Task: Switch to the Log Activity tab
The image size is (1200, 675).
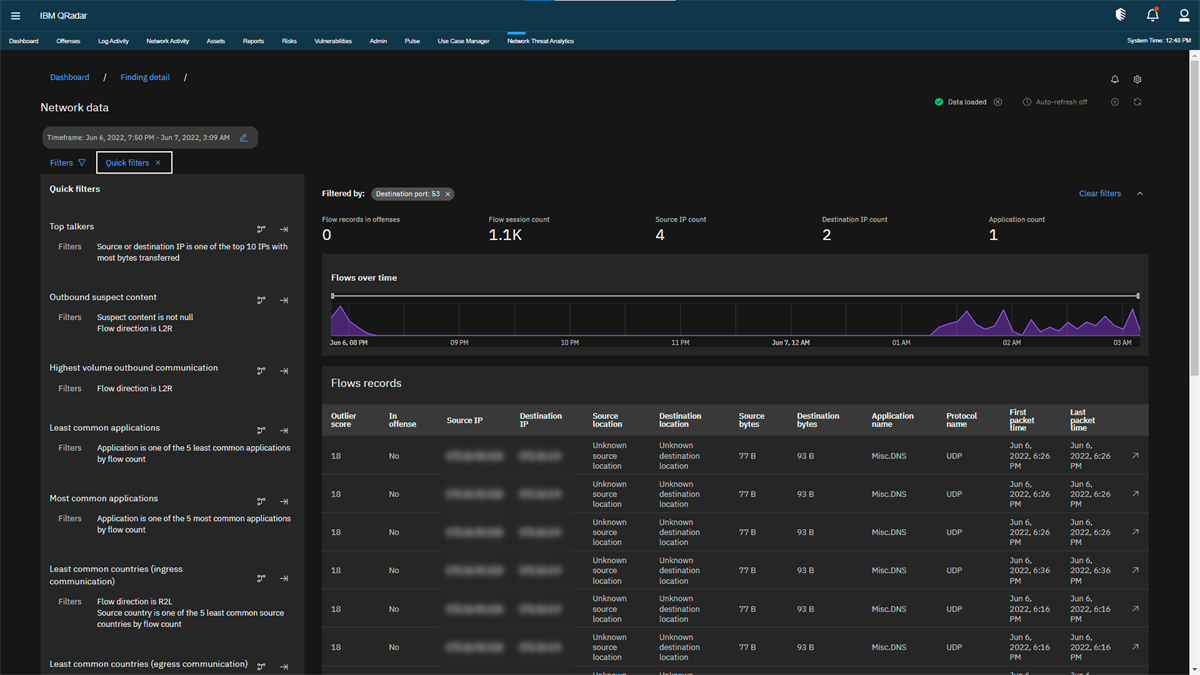Action: 113,41
